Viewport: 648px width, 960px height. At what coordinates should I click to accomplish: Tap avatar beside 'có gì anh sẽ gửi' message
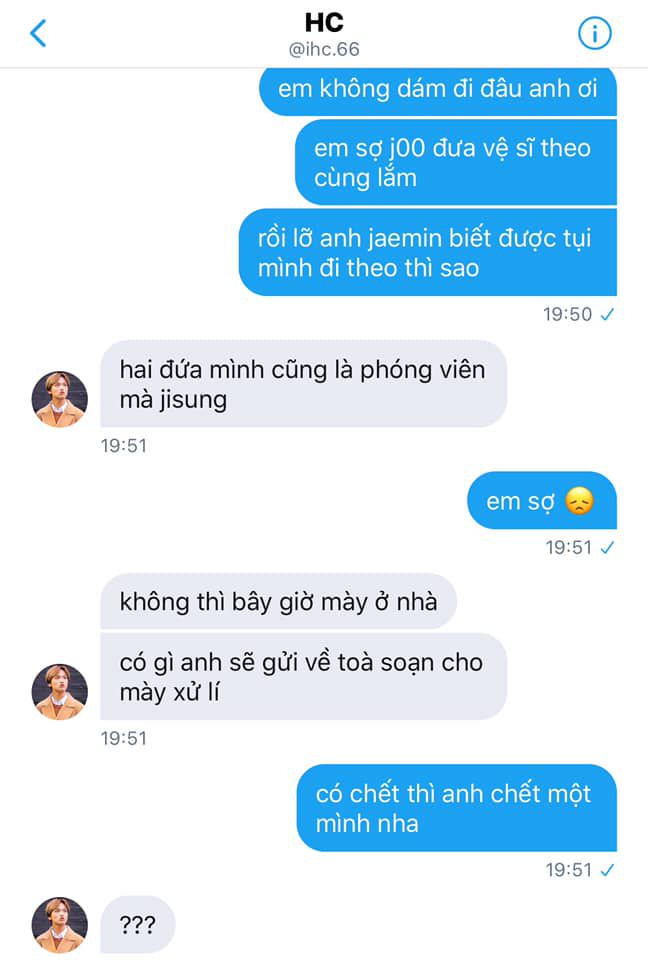click(x=59, y=691)
